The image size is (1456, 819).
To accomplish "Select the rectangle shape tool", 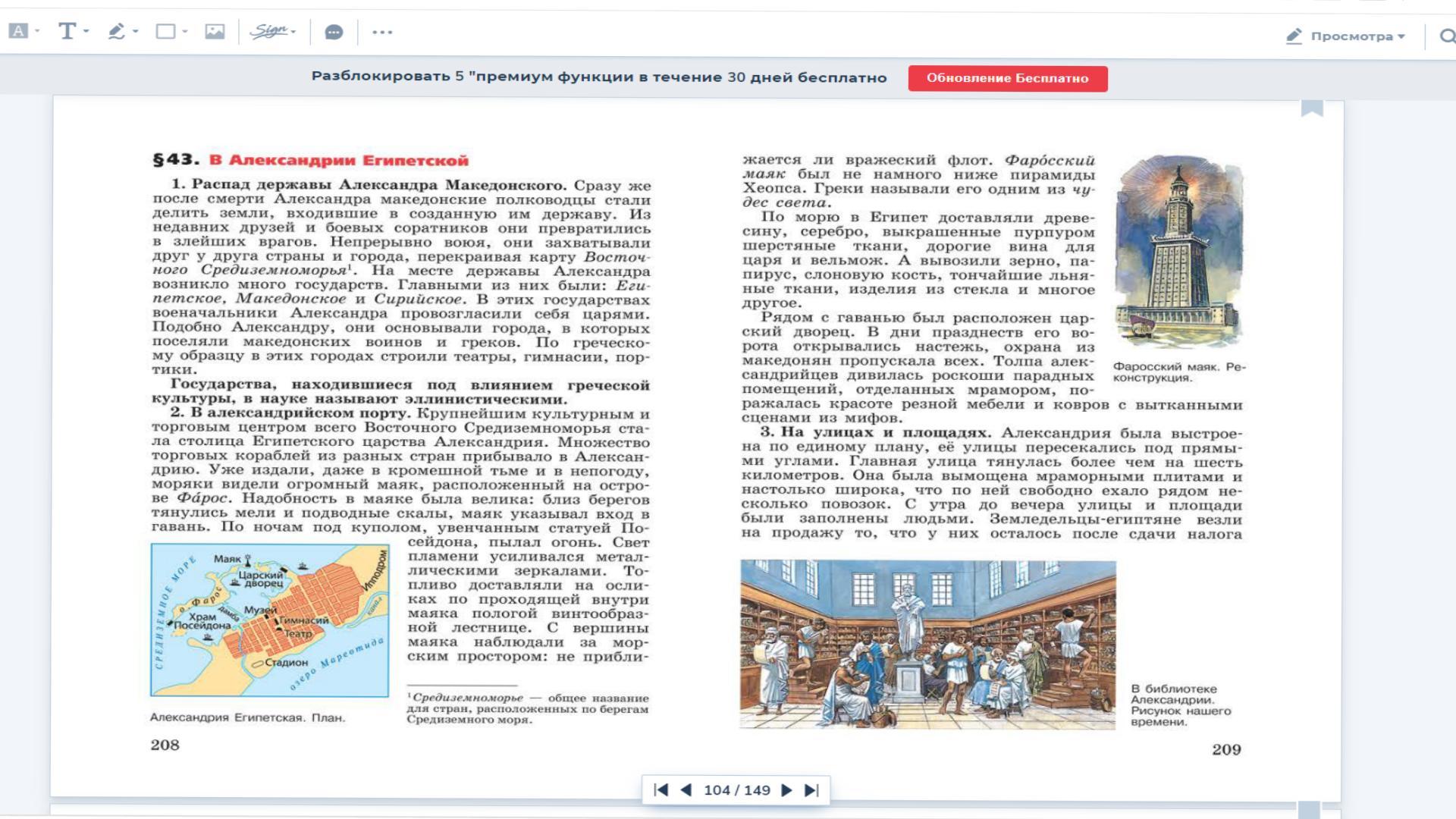I will point(165,31).
